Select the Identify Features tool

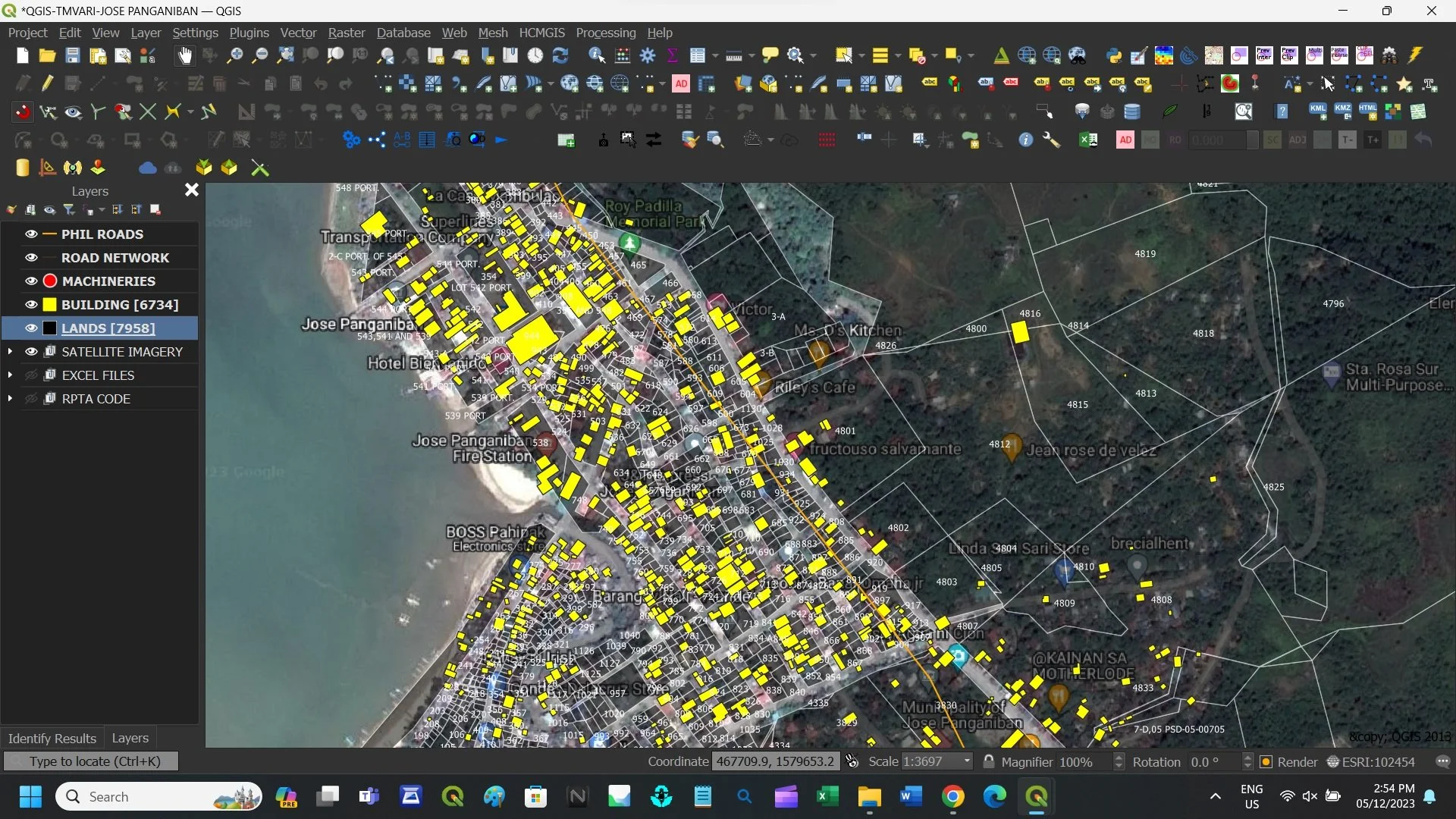coord(597,55)
